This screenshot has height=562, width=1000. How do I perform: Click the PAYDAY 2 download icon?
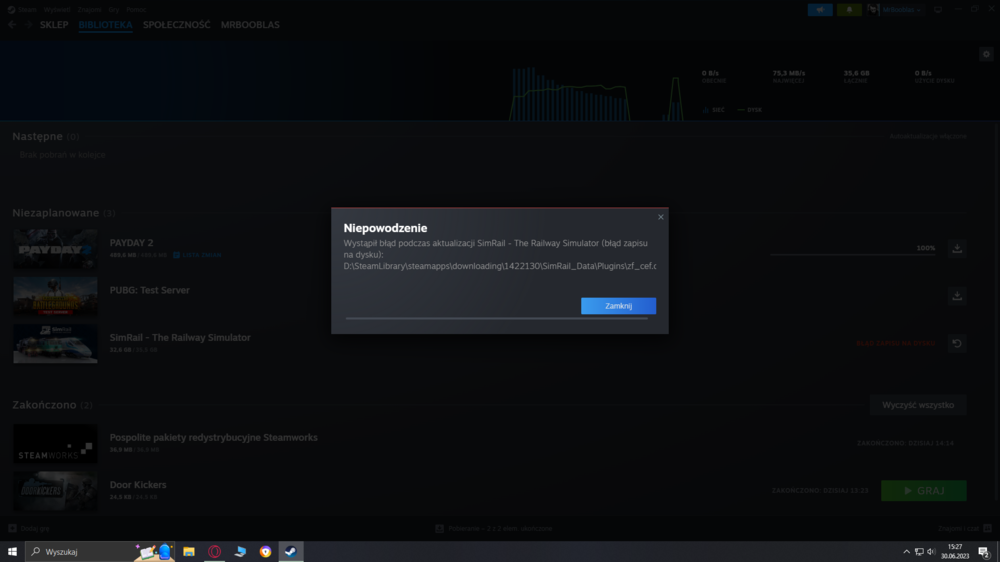tap(957, 249)
